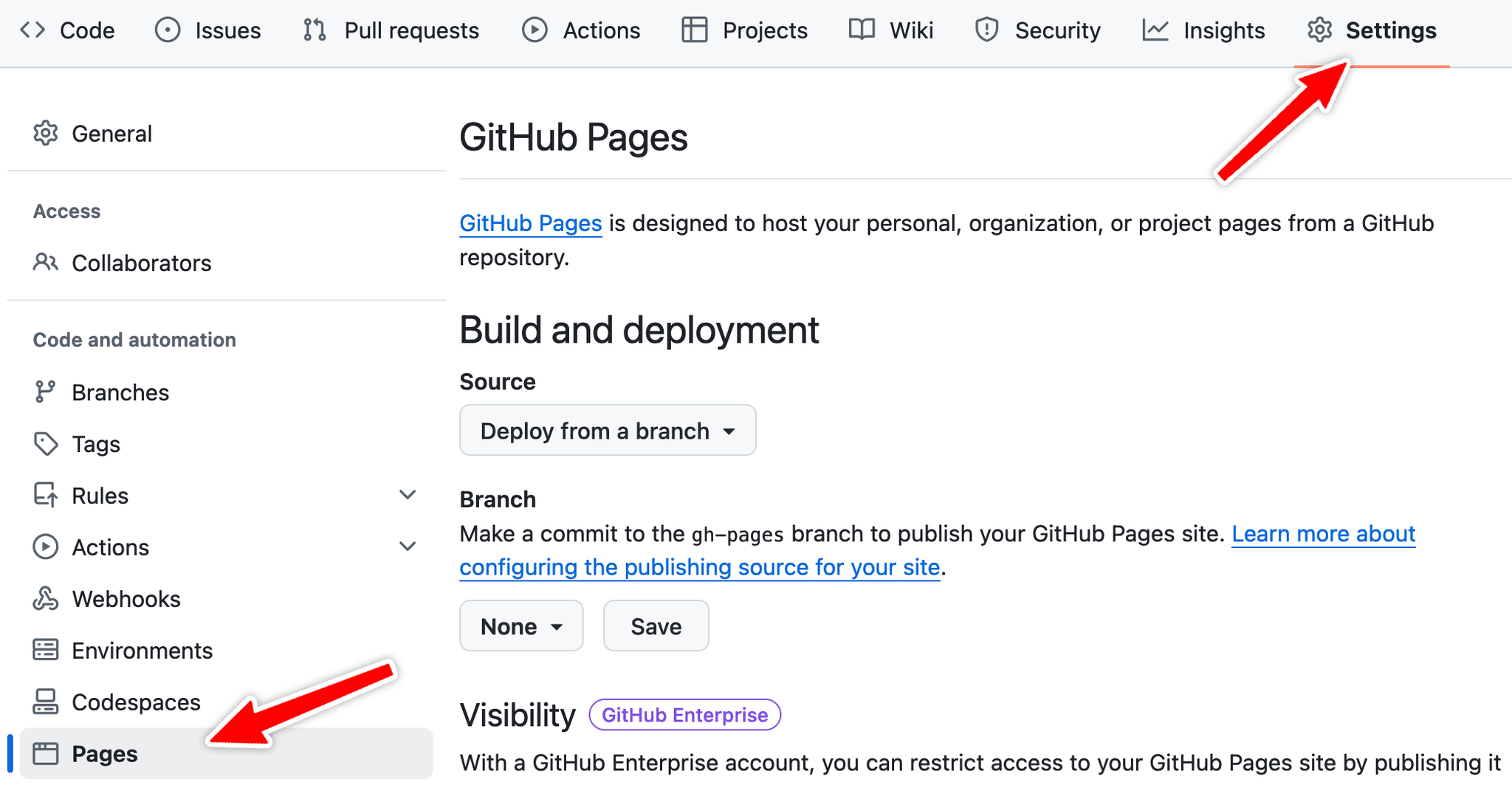Go to Branches settings

point(227,392)
